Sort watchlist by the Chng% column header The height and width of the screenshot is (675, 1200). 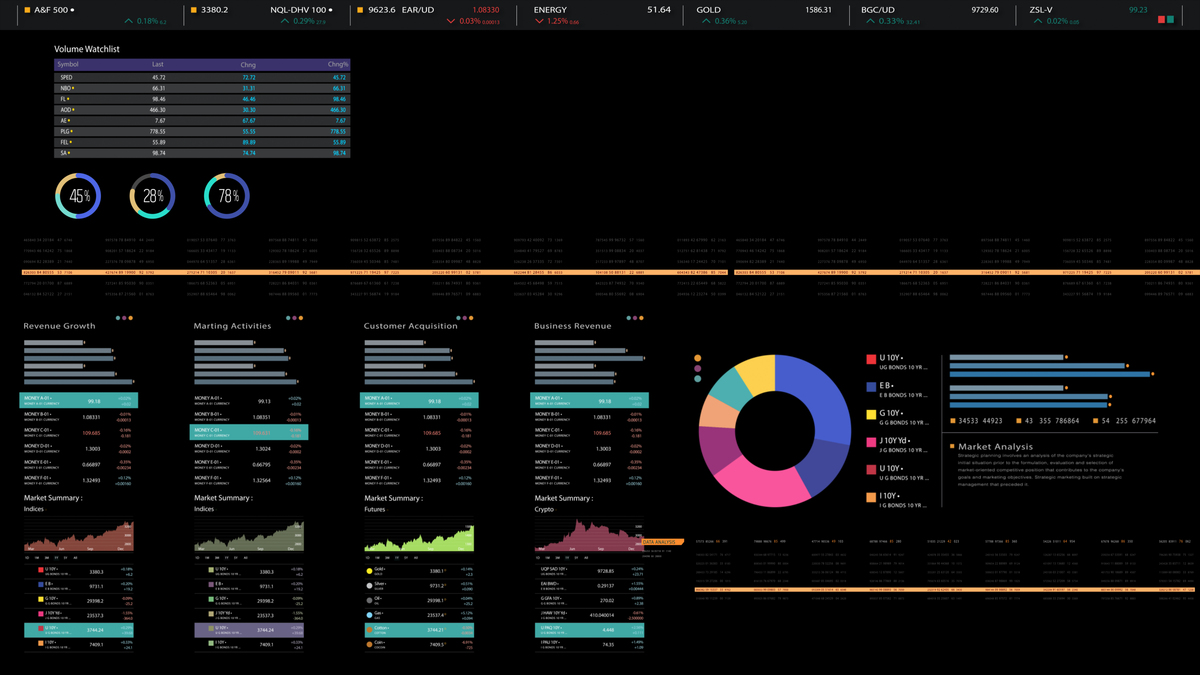tap(337, 65)
